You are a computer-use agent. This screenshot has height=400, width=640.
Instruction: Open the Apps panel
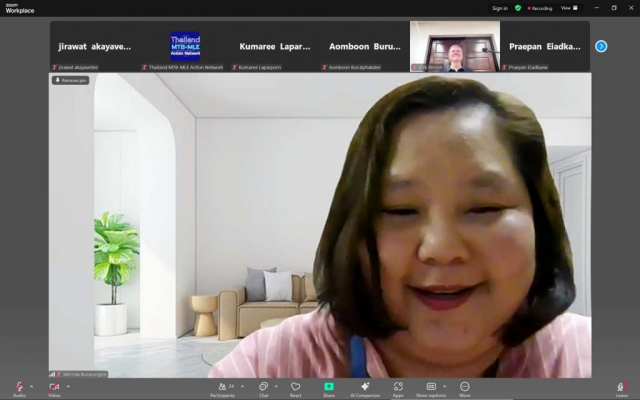coord(398,387)
